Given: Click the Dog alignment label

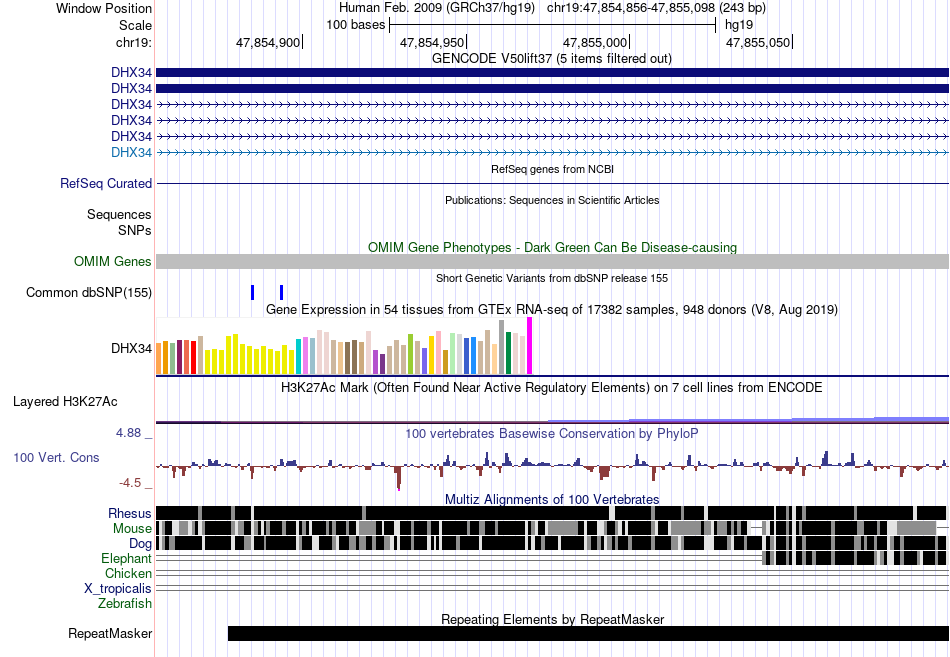Looking at the screenshot, I should 140,543.
